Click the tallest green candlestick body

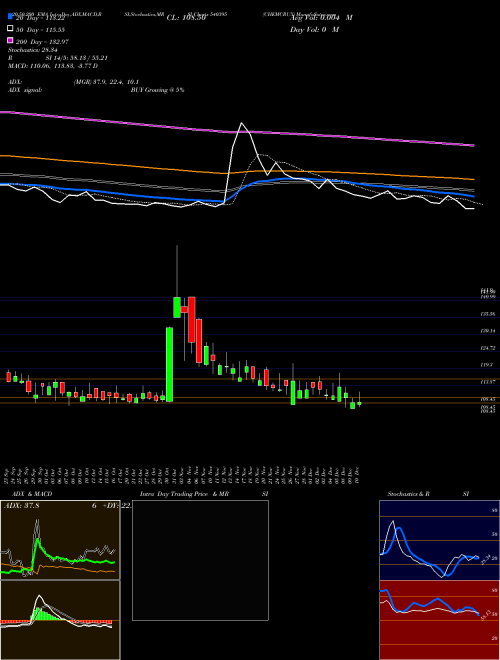click(x=170, y=365)
